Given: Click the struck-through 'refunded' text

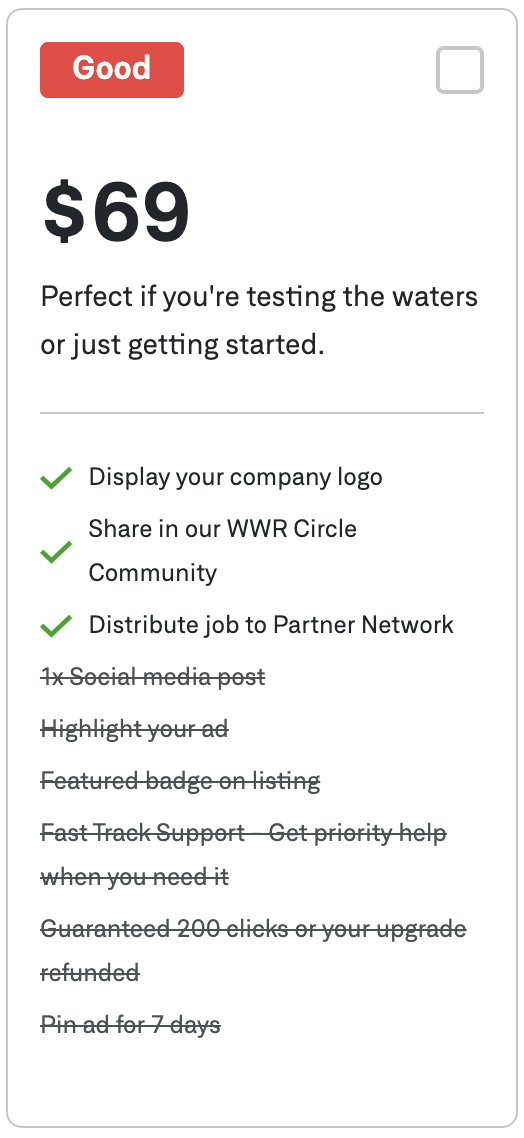Looking at the screenshot, I should pyautogui.click(x=90, y=973).
